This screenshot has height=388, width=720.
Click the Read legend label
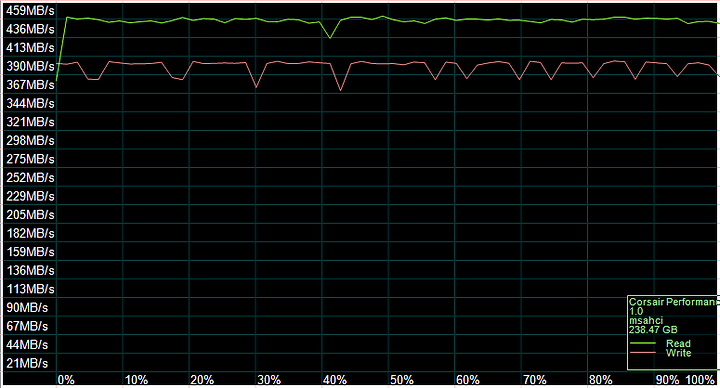[678, 343]
